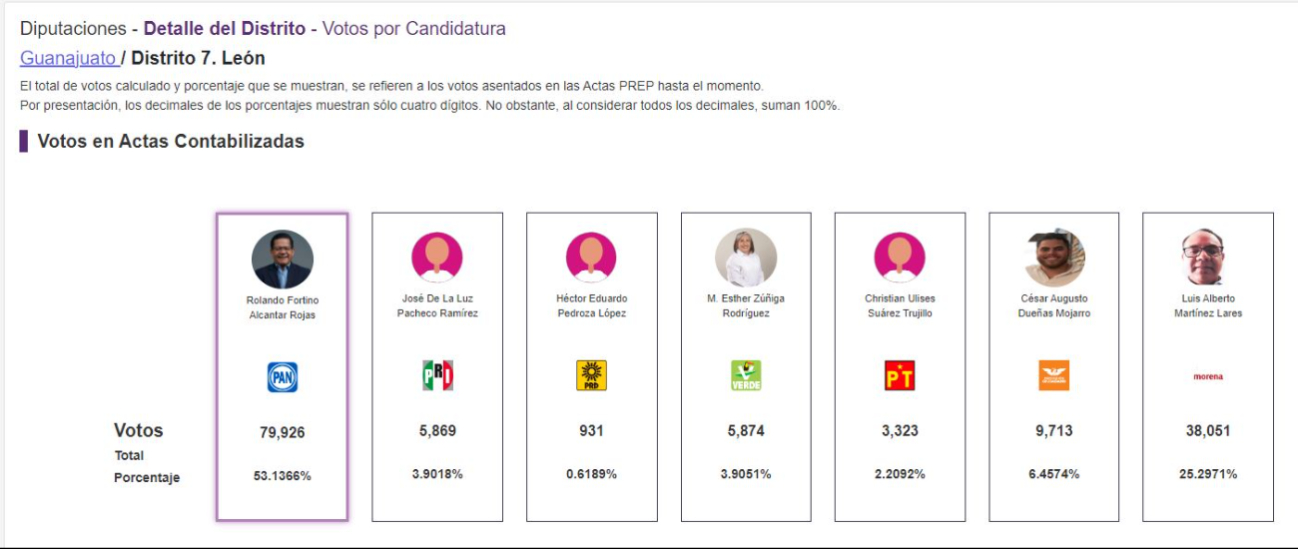Select the PRD party logo
Viewport: 1298px width, 549px height.
tap(591, 376)
